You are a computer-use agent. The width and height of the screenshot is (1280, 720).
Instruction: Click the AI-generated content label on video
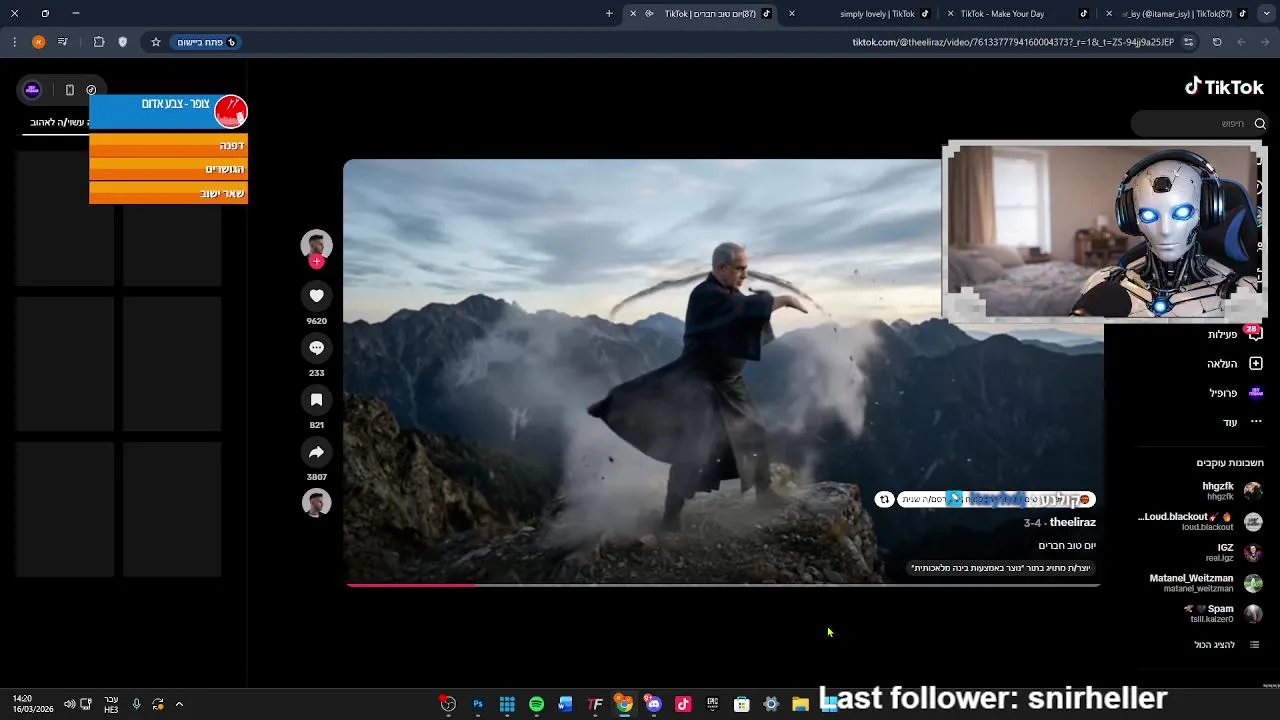[x=1000, y=568]
